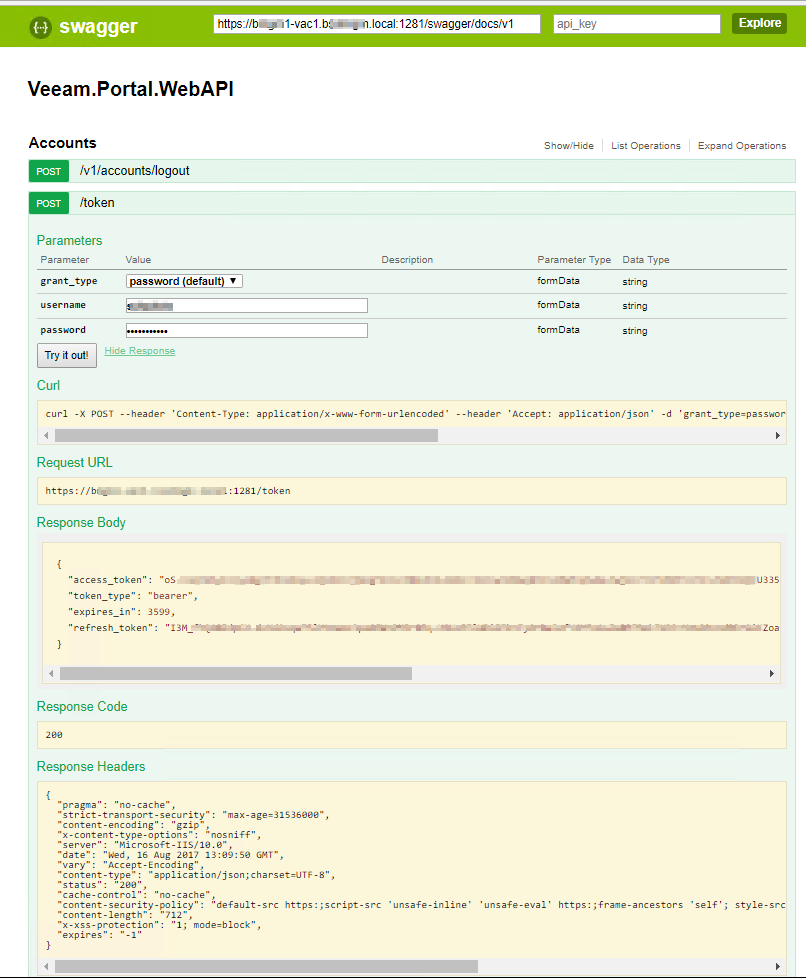
Task: Click the Hide Response link
Action: point(140,351)
